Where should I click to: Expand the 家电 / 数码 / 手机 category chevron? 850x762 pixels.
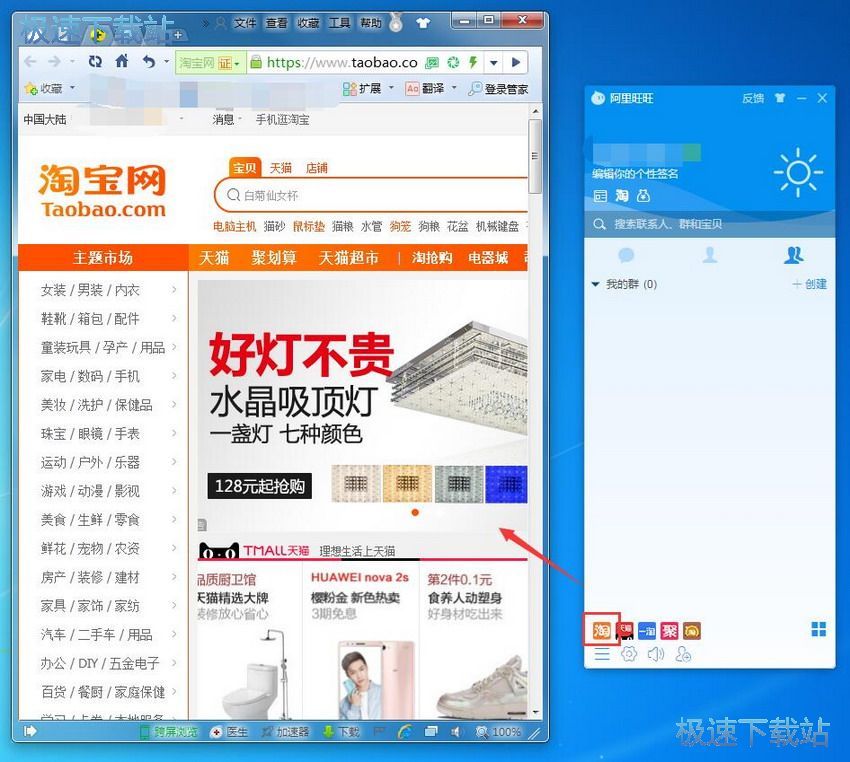(174, 375)
